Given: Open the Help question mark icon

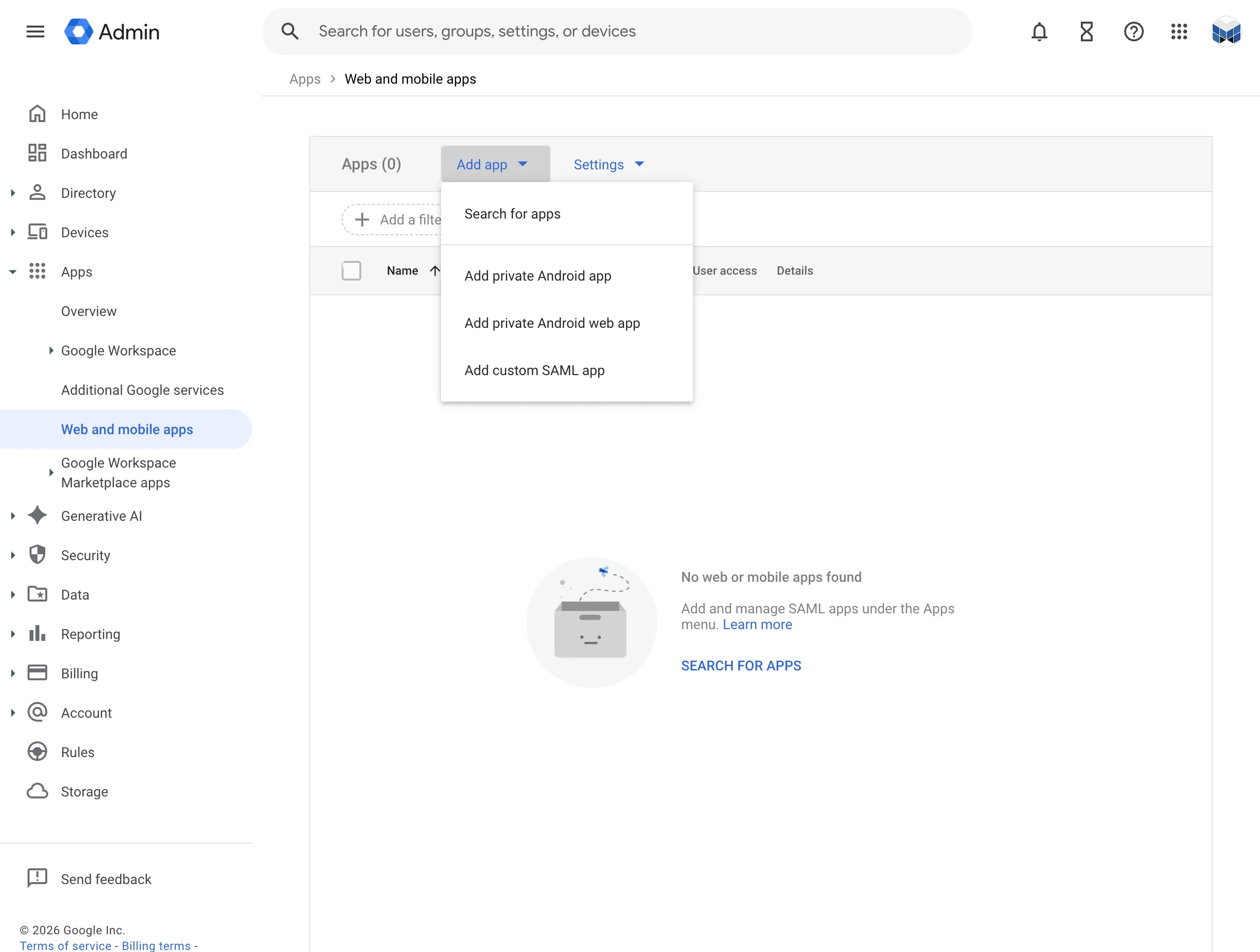Looking at the screenshot, I should click(x=1133, y=32).
